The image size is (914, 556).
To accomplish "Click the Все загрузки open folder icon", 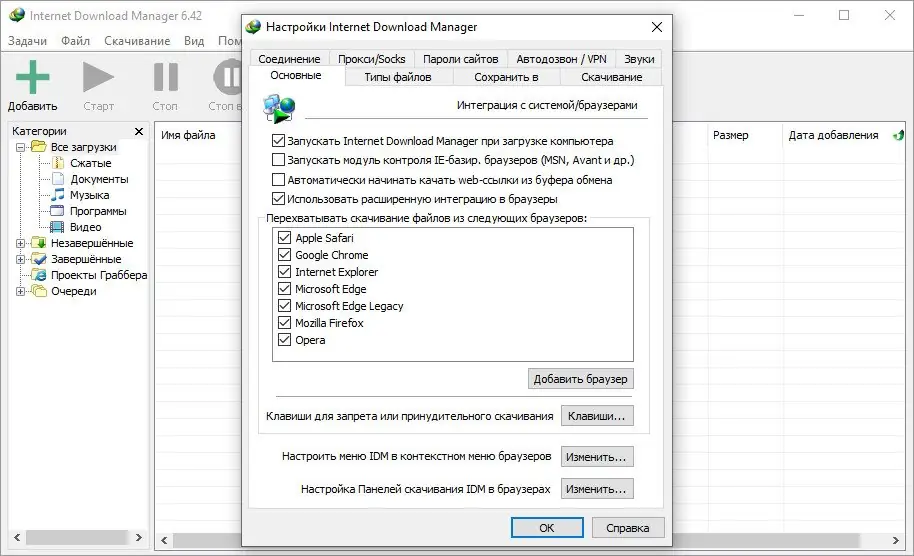I will [x=39, y=147].
